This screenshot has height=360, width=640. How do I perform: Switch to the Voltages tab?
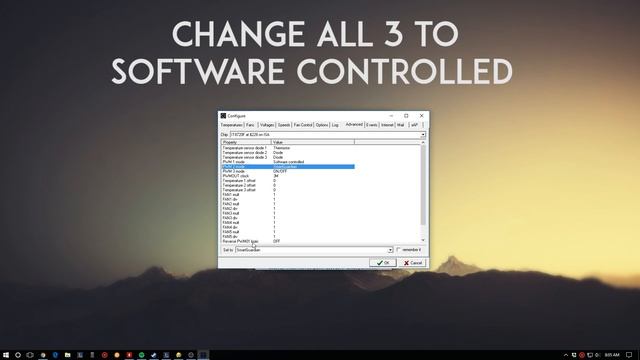267,125
